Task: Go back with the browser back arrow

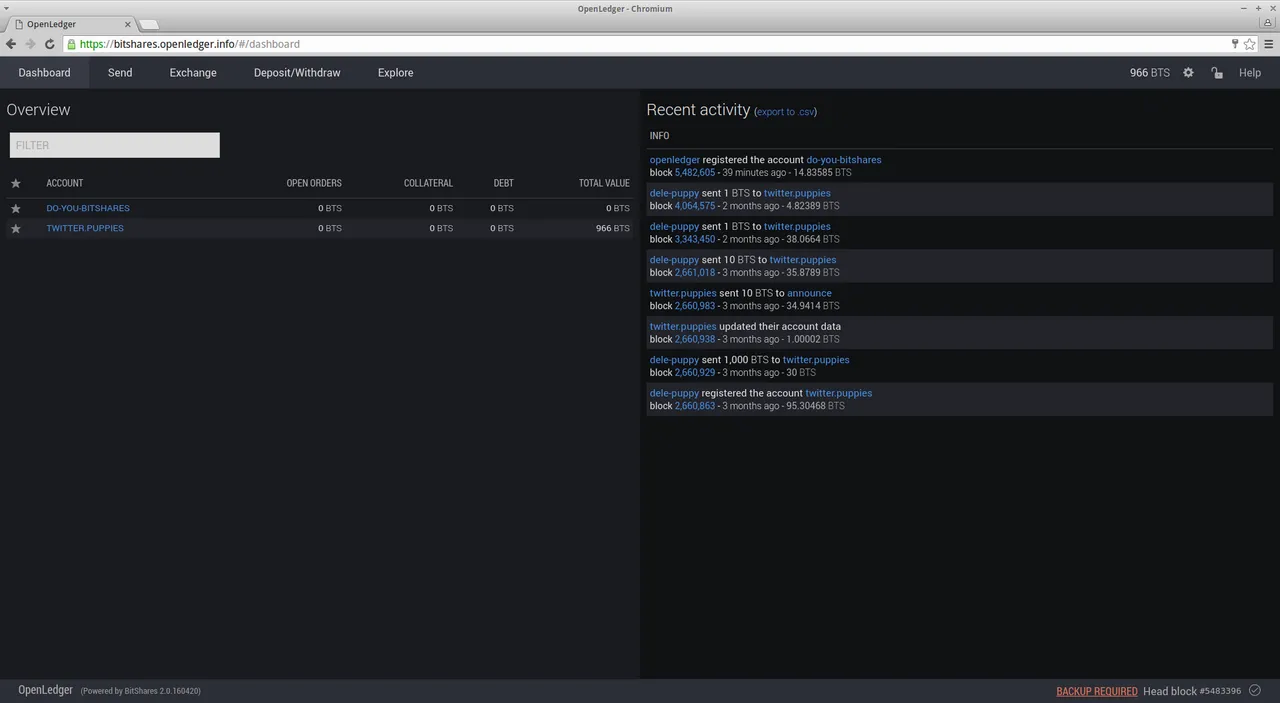Action: (11, 44)
